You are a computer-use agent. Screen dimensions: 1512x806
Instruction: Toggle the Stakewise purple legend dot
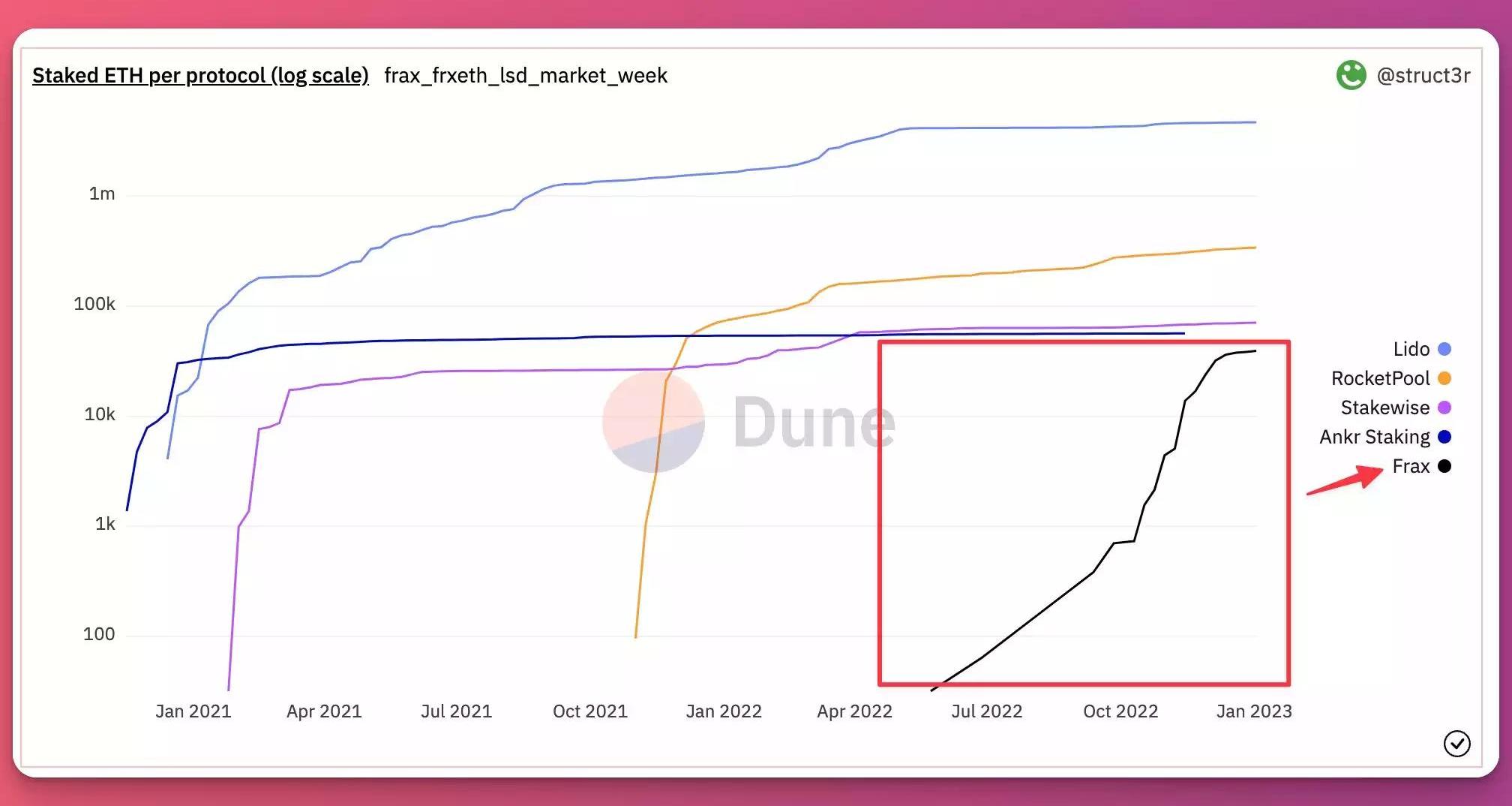(1444, 408)
